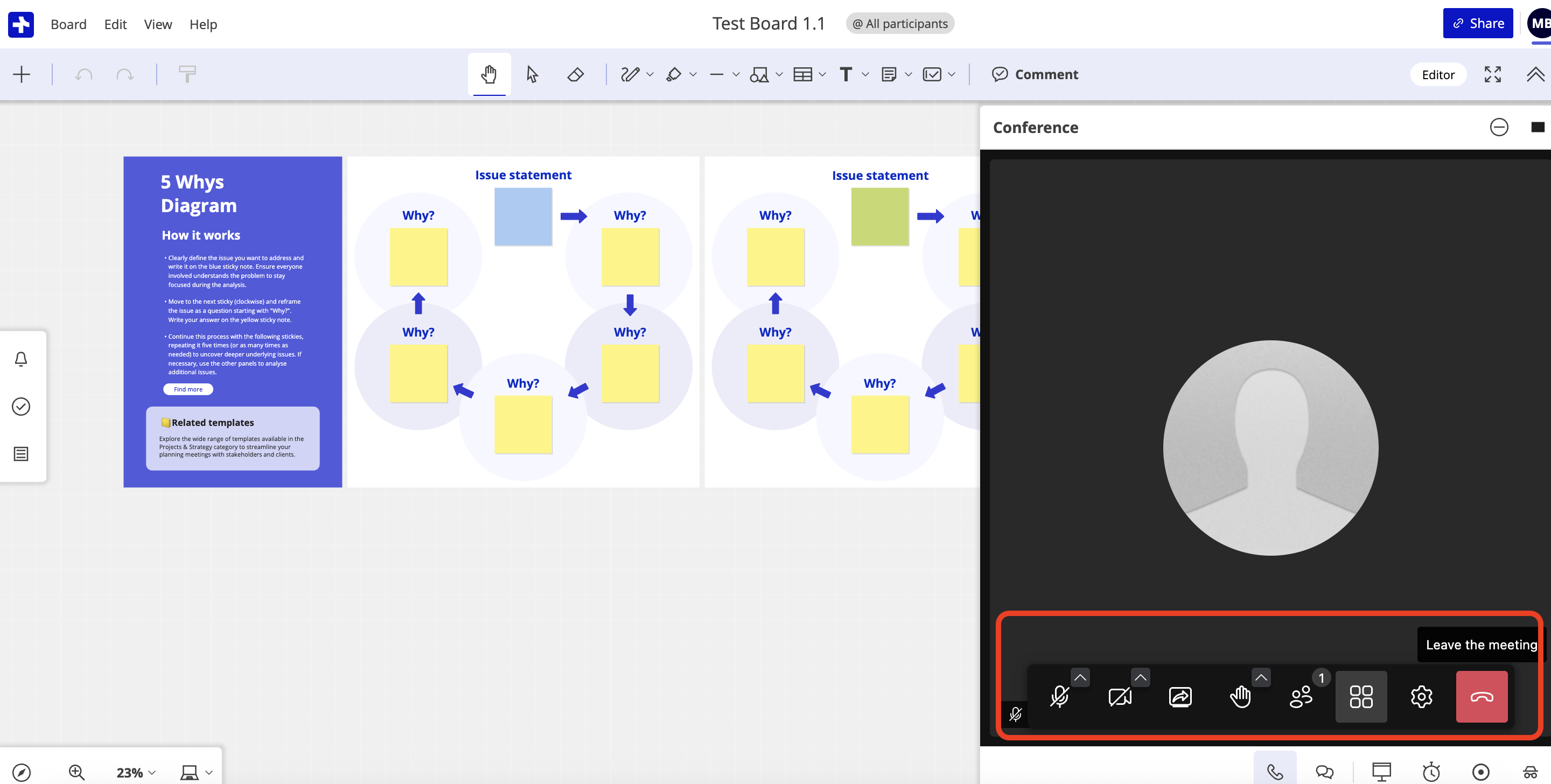Open the table dropdown arrow
The image size is (1551, 784).
[x=822, y=75]
